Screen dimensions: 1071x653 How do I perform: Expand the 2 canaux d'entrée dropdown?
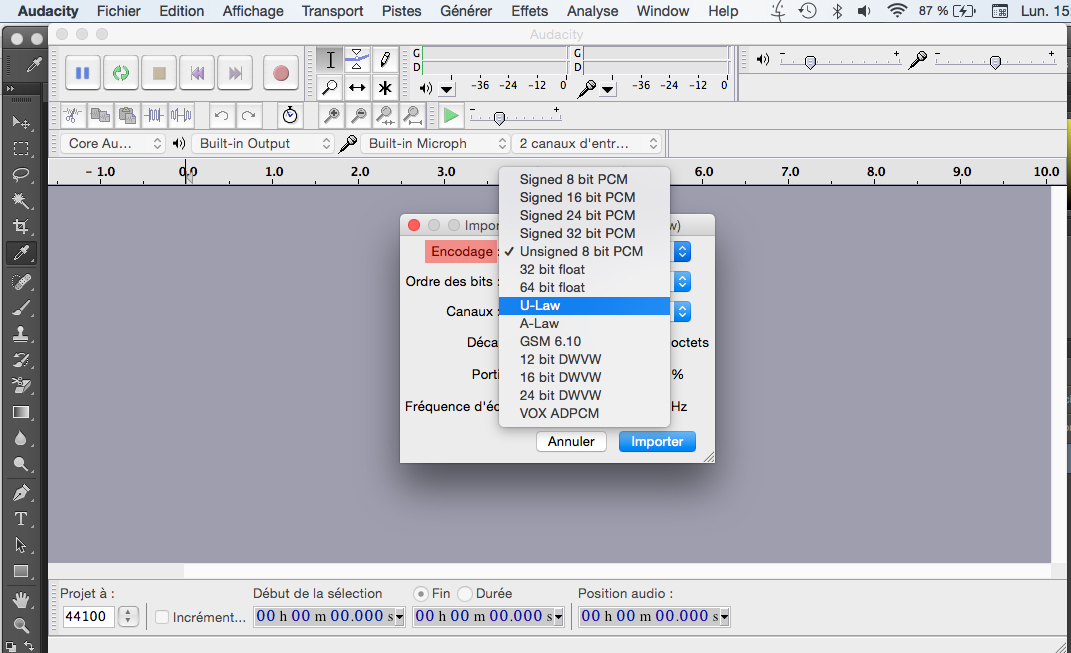pyautogui.click(x=588, y=144)
